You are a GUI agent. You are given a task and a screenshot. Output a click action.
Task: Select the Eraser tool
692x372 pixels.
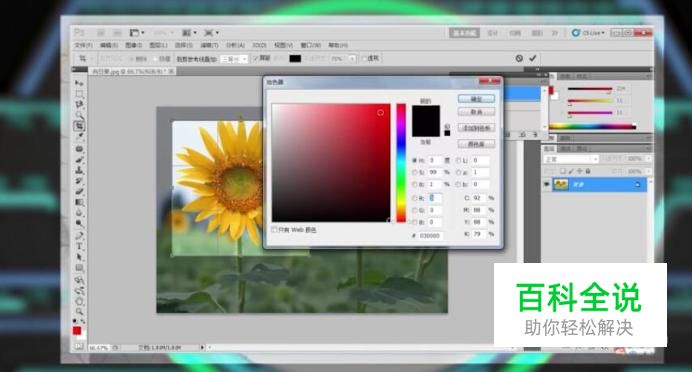pos(79,192)
